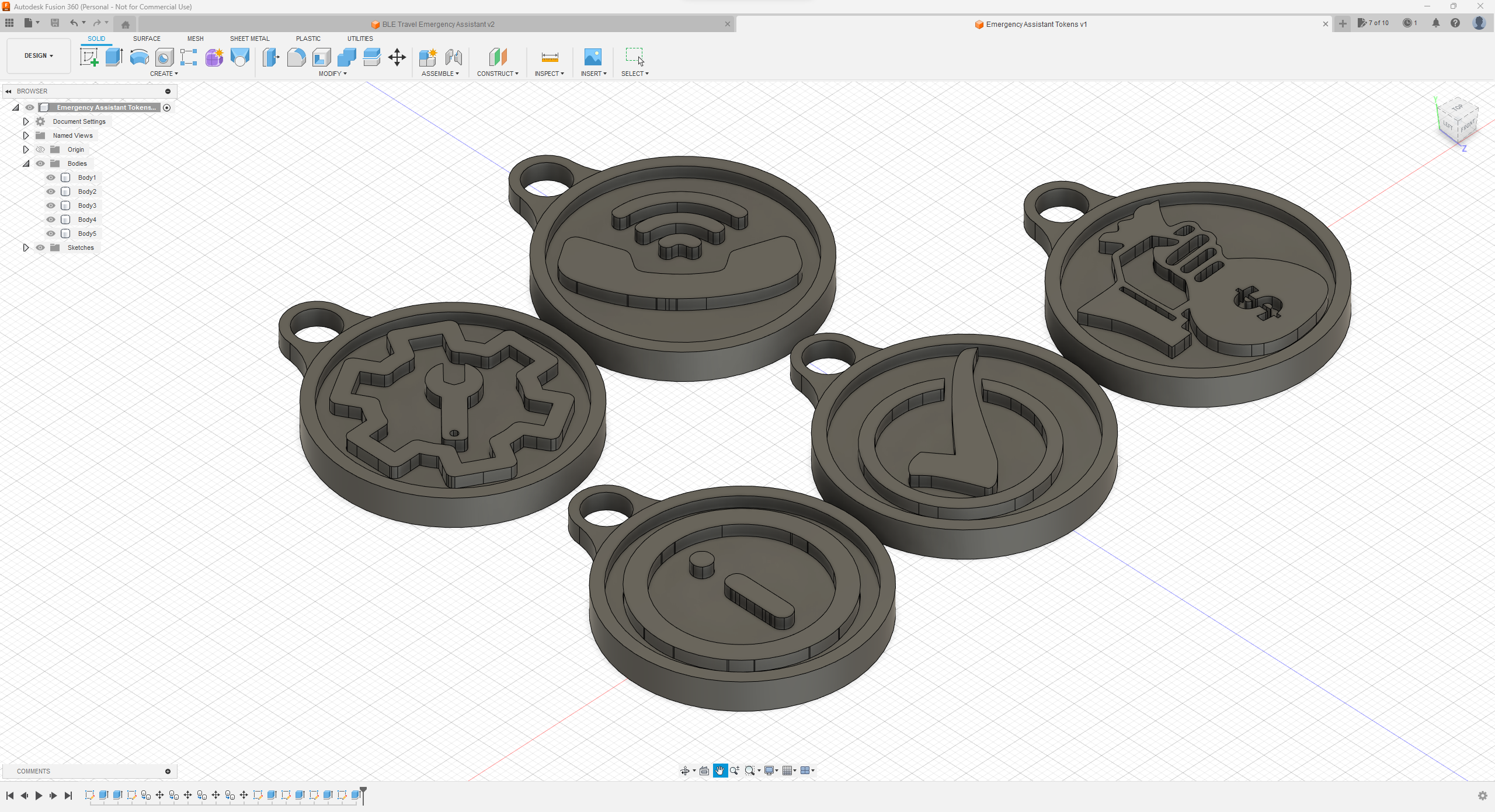The image size is (1495, 812).
Task: Open the Sheet Metal tab
Action: [x=249, y=39]
